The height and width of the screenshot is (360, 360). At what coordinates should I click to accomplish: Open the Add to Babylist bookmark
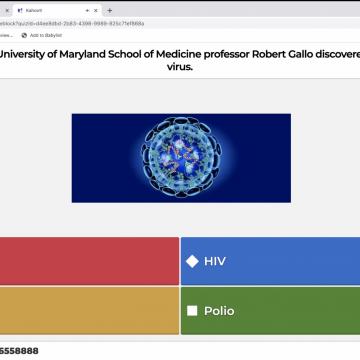pyautogui.click(x=42, y=35)
